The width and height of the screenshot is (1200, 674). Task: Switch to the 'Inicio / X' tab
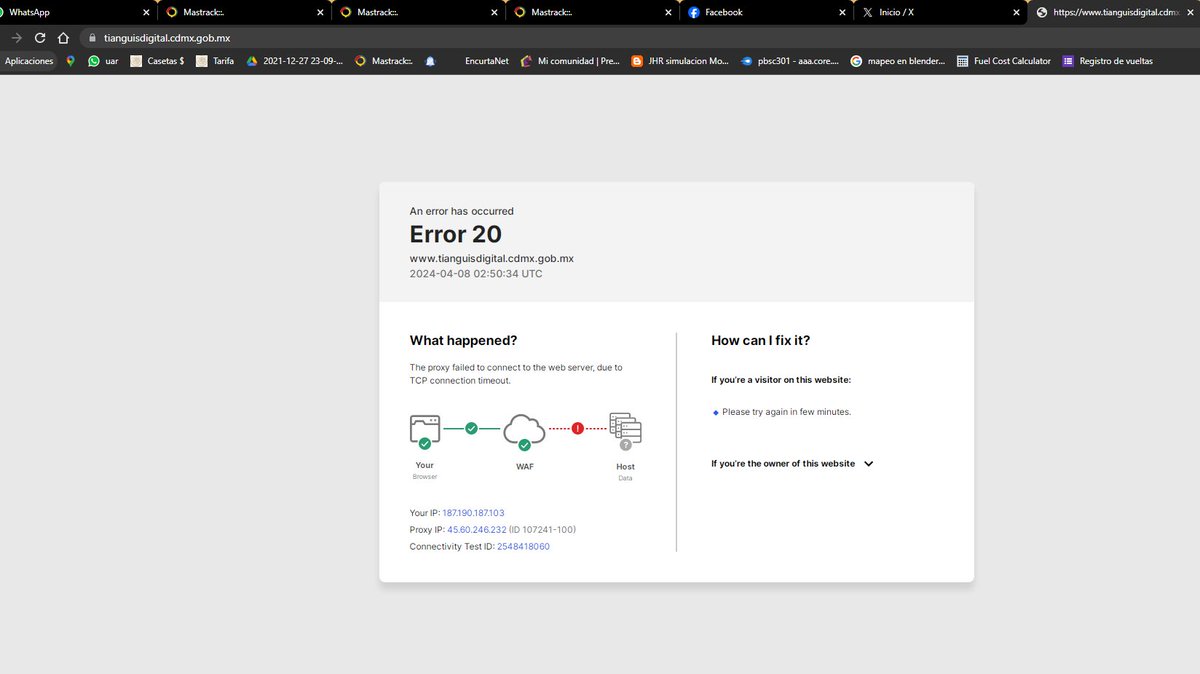pos(940,12)
